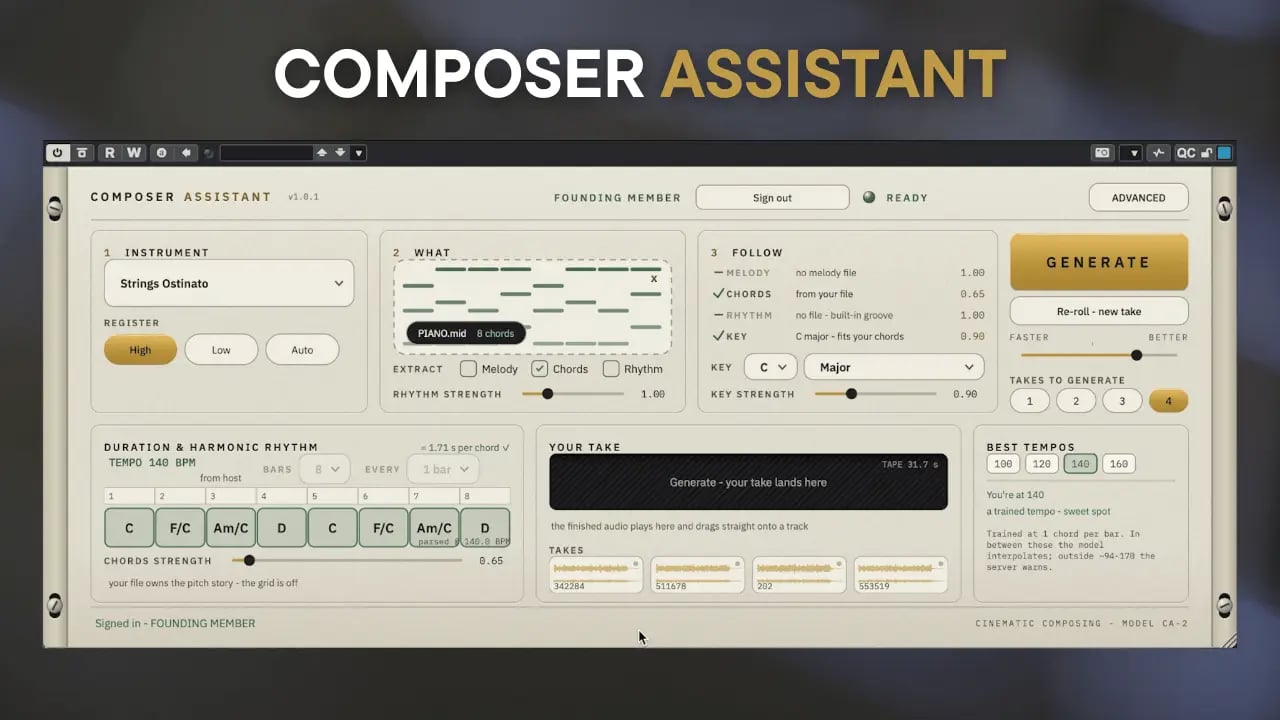The width and height of the screenshot is (1280, 720).
Task: Click the READY status indicator light
Action: point(869,197)
